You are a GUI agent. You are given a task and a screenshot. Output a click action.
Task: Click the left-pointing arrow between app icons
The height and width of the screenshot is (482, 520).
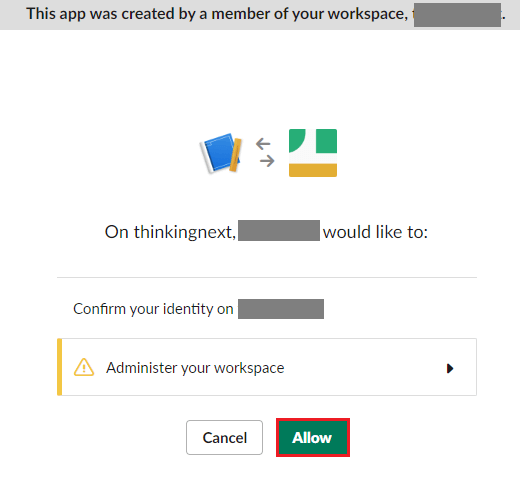(263, 144)
